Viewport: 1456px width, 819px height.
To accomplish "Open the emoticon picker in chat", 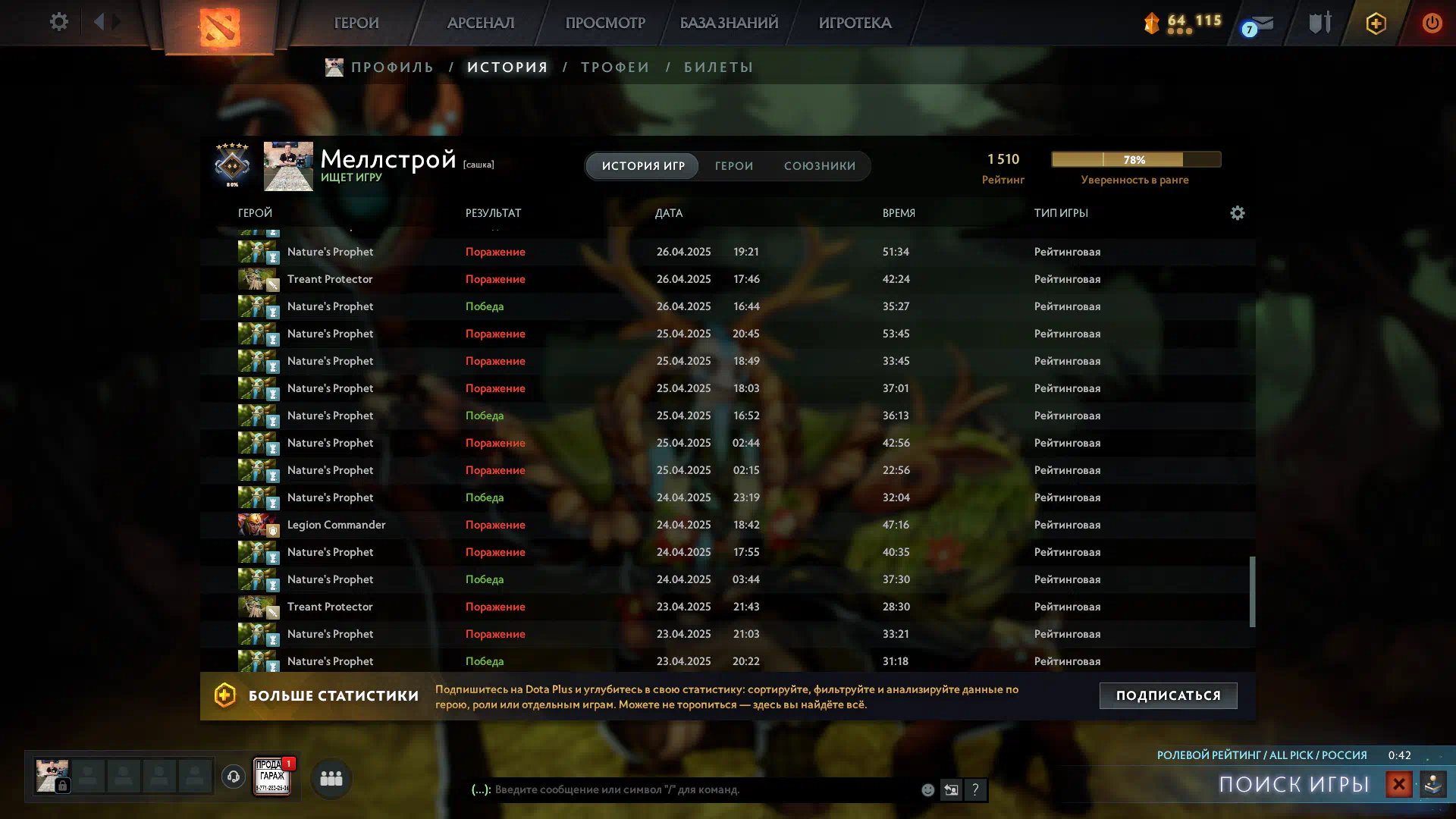I will 927,790.
